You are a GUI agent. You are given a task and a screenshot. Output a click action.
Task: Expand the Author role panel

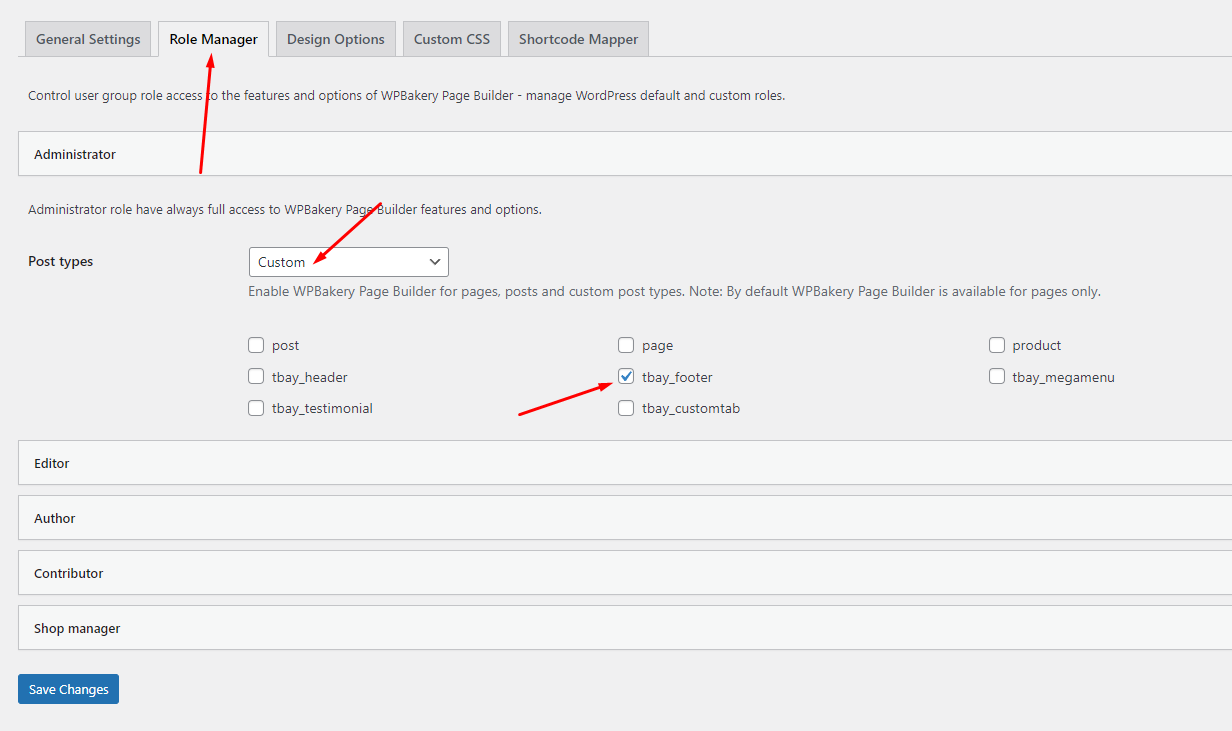pyautogui.click(x=625, y=518)
